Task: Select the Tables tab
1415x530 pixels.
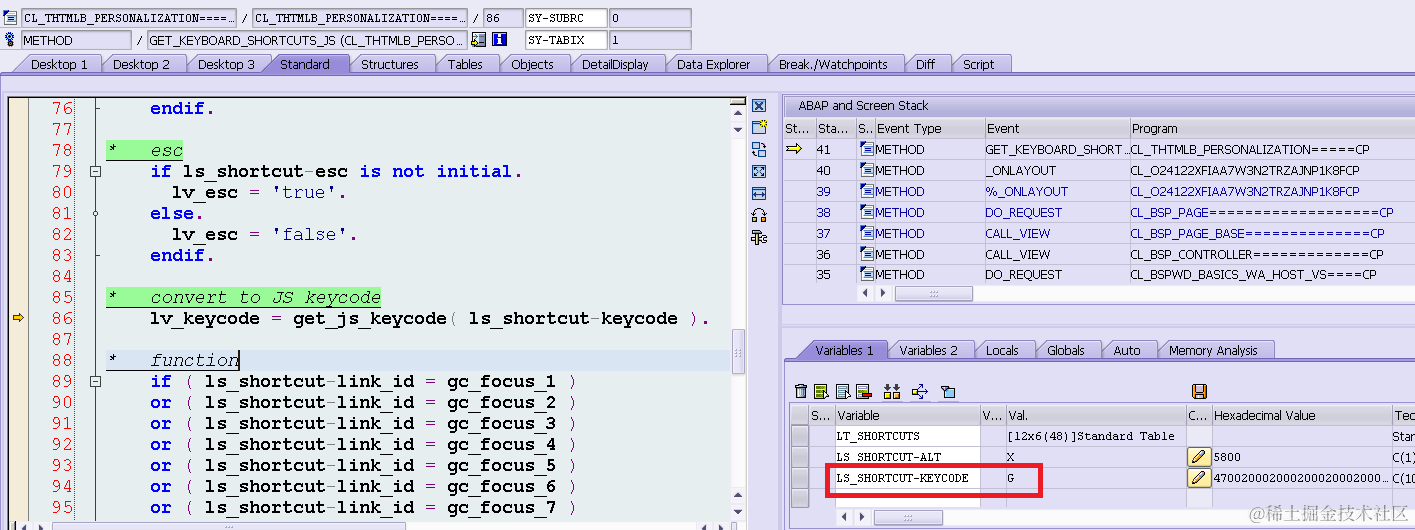Action: coord(465,64)
